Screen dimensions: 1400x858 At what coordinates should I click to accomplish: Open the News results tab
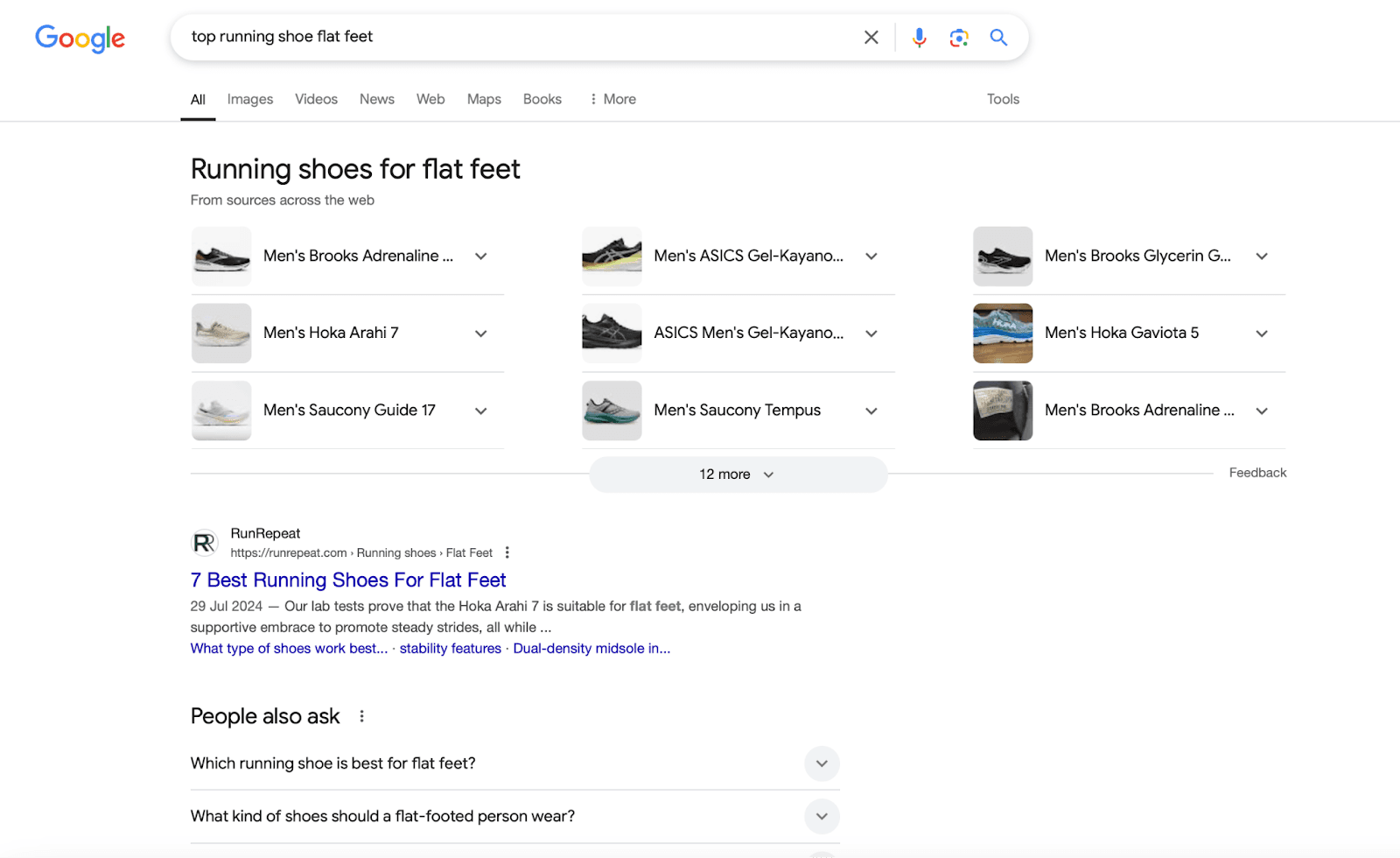point(376,99)
